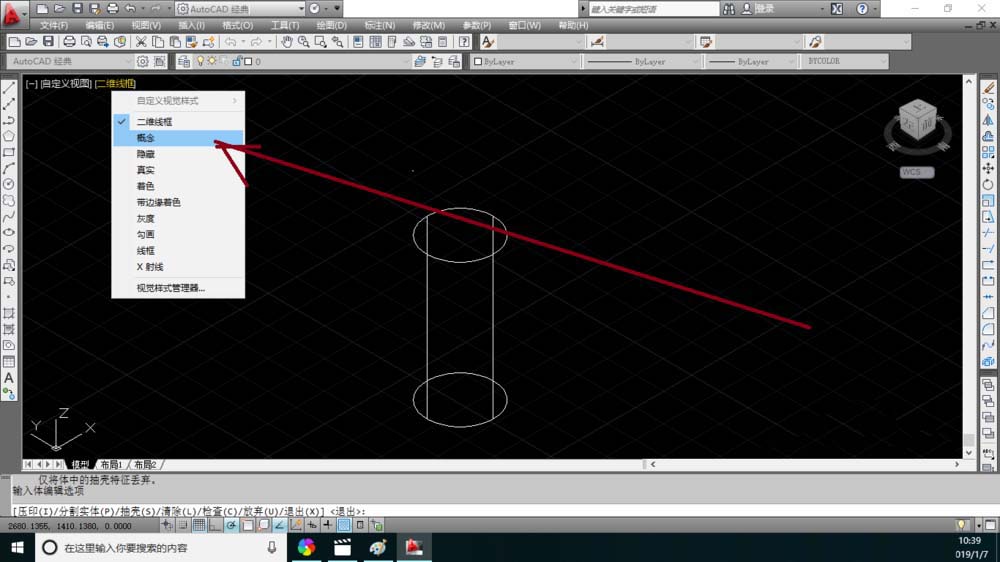This screenshot has width=1000, height=562.
Task: Toggle Ortho mode in status bar
Action: coord(215,526)
